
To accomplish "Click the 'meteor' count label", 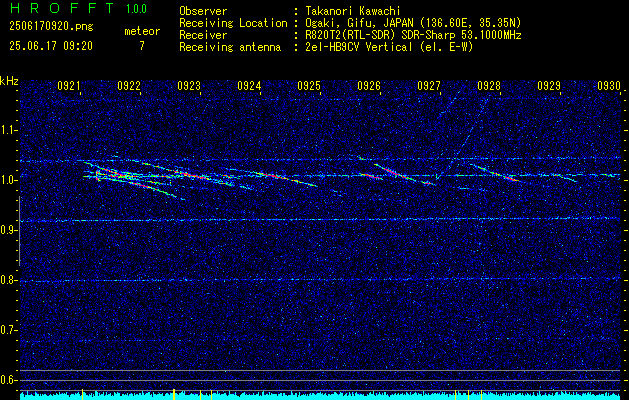I will [x=142, y=31].
